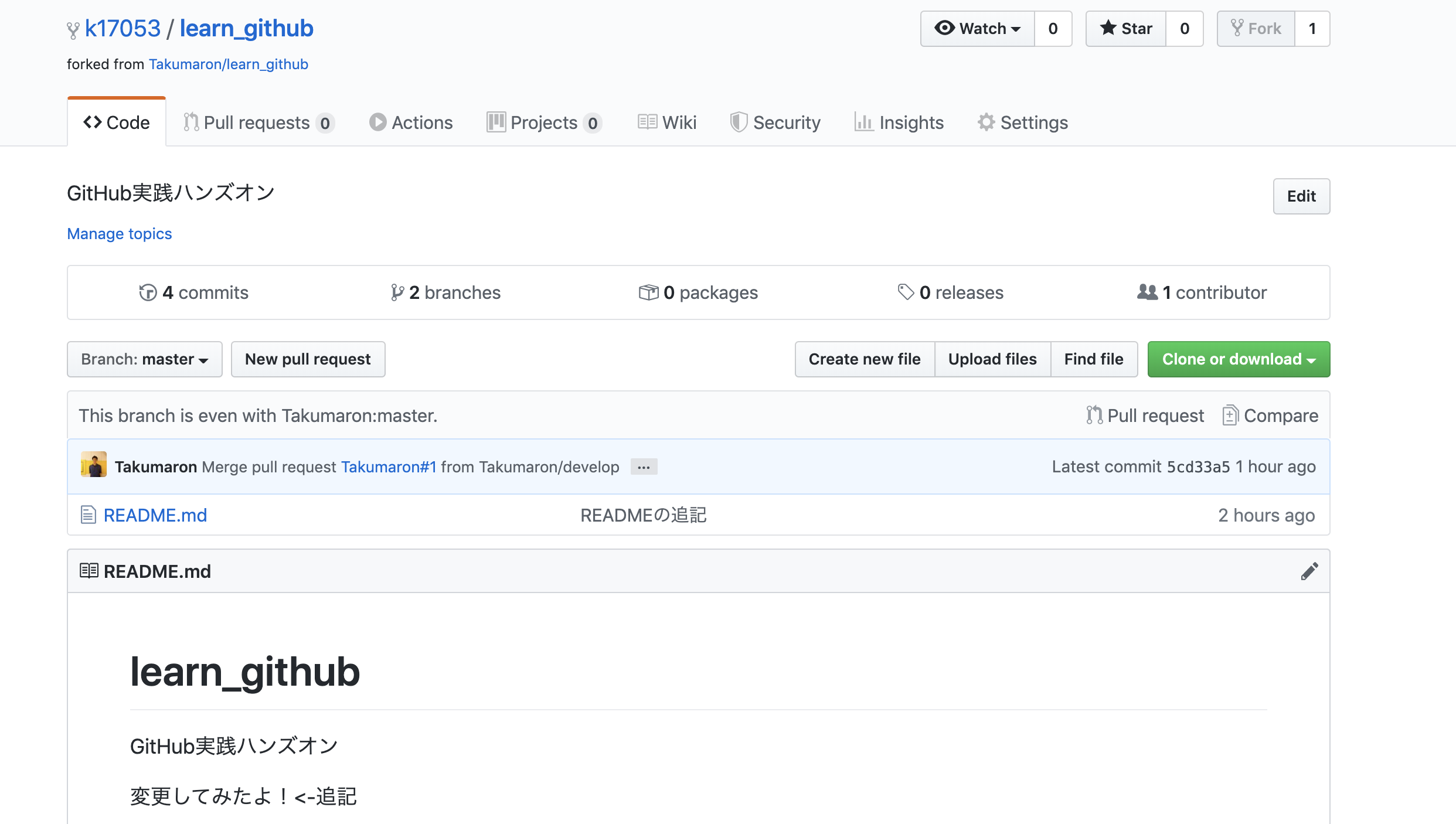
Task: Switch to the Projects tab
Action: [x=544, y=122]
